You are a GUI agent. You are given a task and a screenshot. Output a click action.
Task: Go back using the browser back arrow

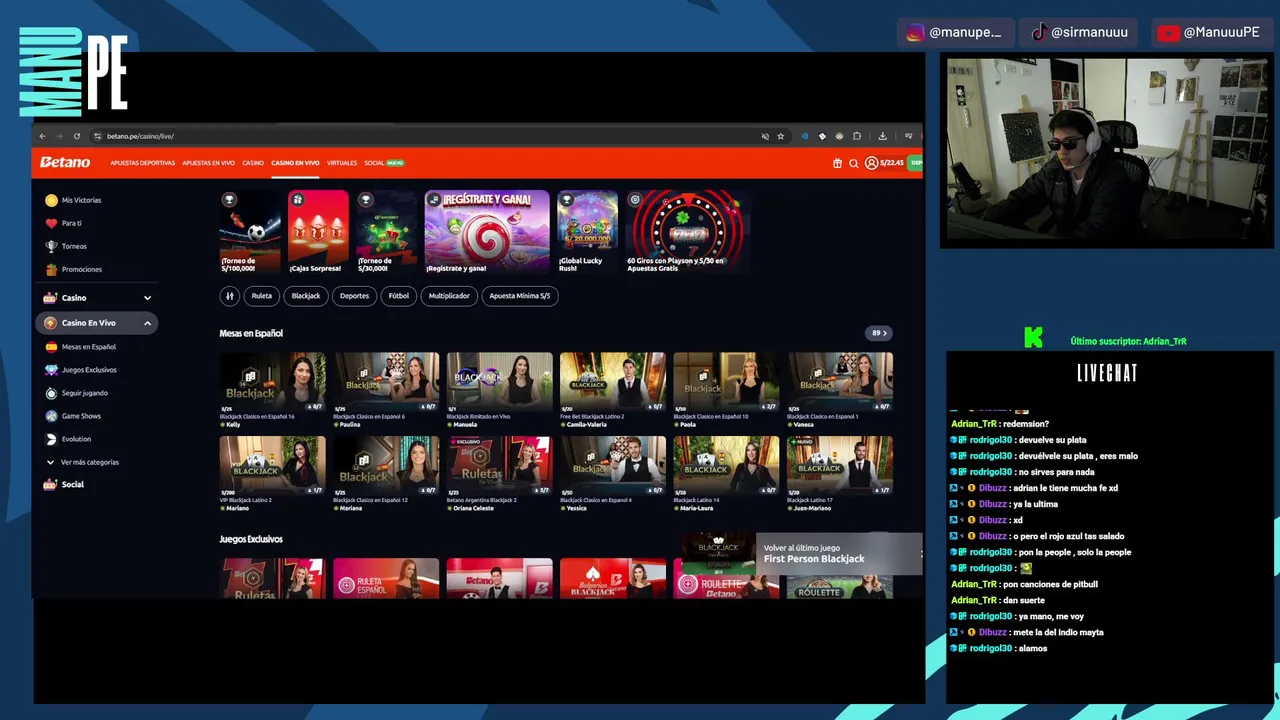pos(42,136)
